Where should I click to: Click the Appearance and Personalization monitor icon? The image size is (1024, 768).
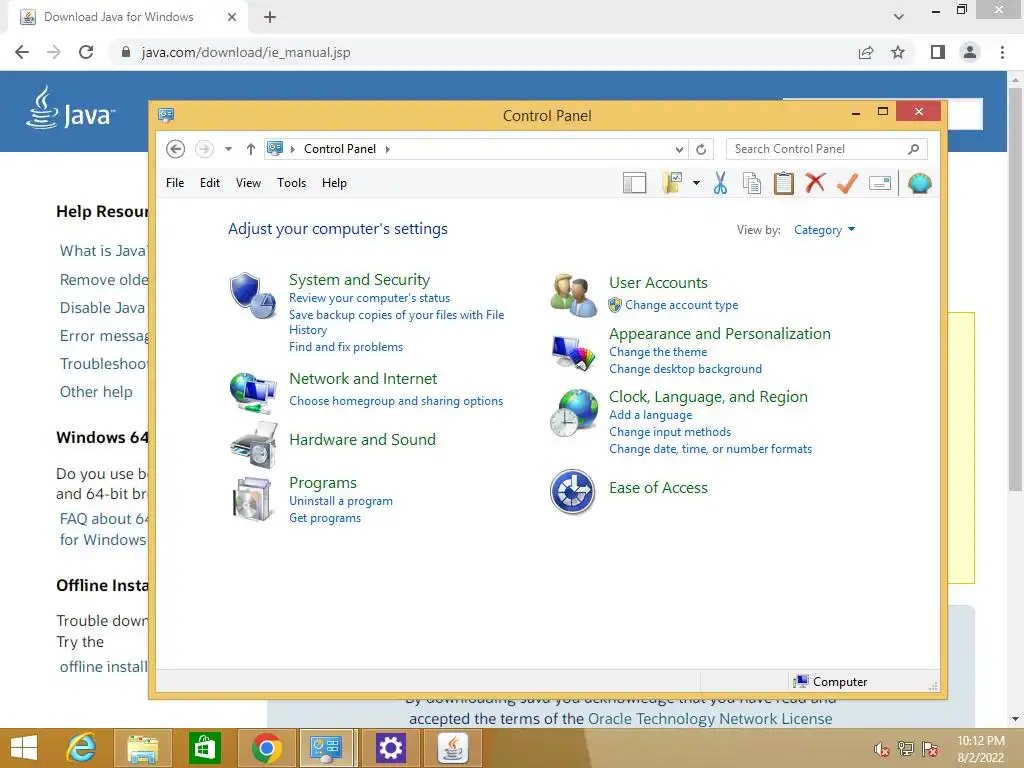point(573,353)
